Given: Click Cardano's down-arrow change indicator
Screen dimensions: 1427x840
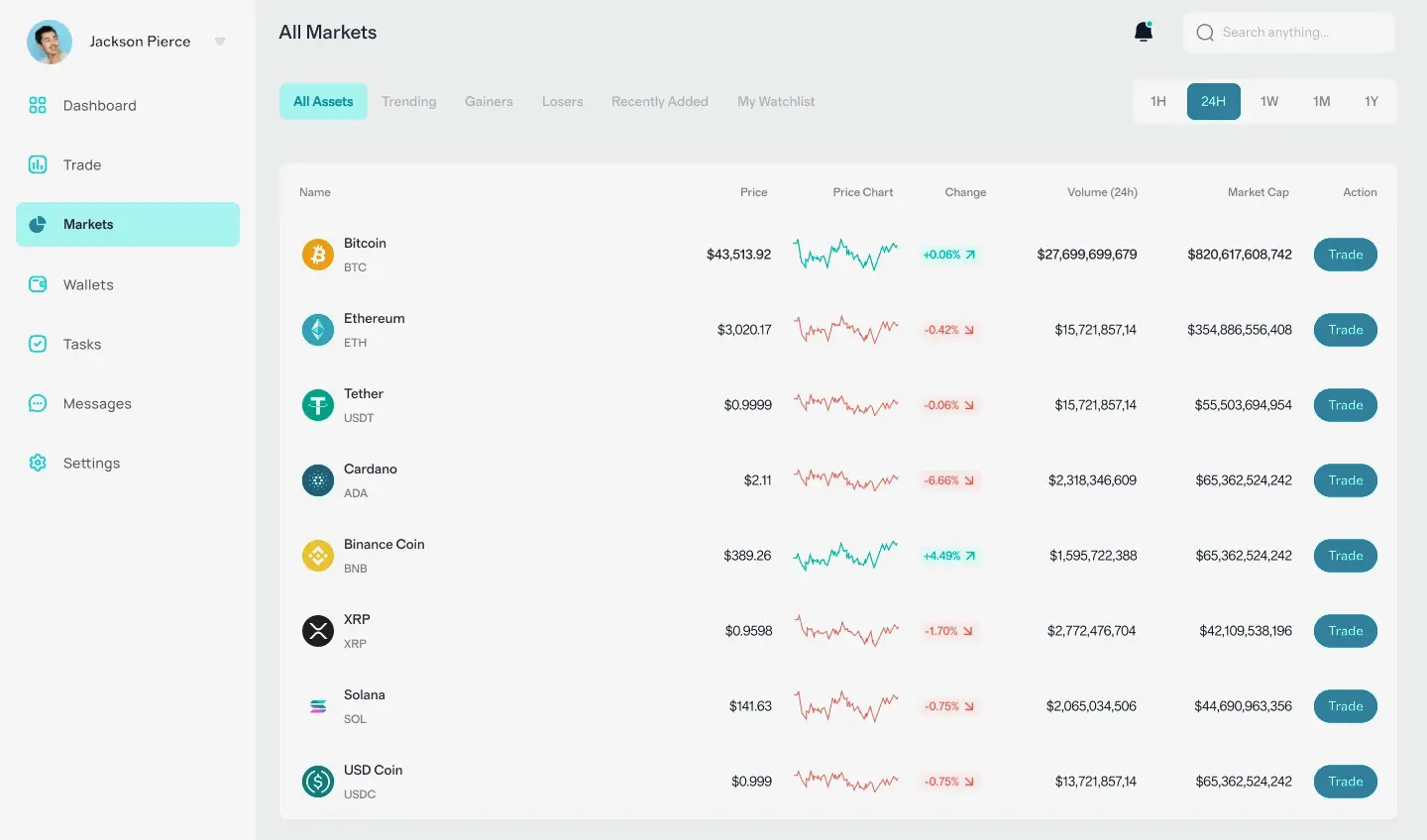Looking at the screenshot, I should (x=969, y=480).
